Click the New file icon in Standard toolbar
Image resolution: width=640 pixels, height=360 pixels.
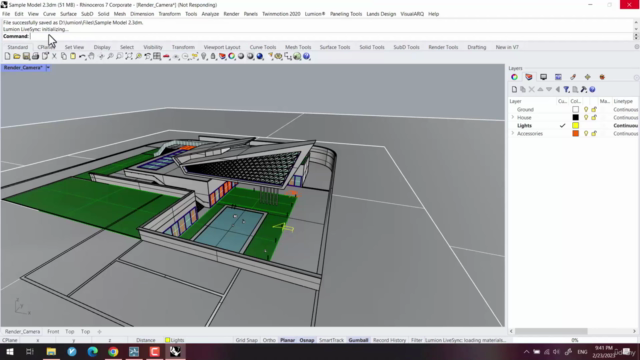tap(7, 56)
